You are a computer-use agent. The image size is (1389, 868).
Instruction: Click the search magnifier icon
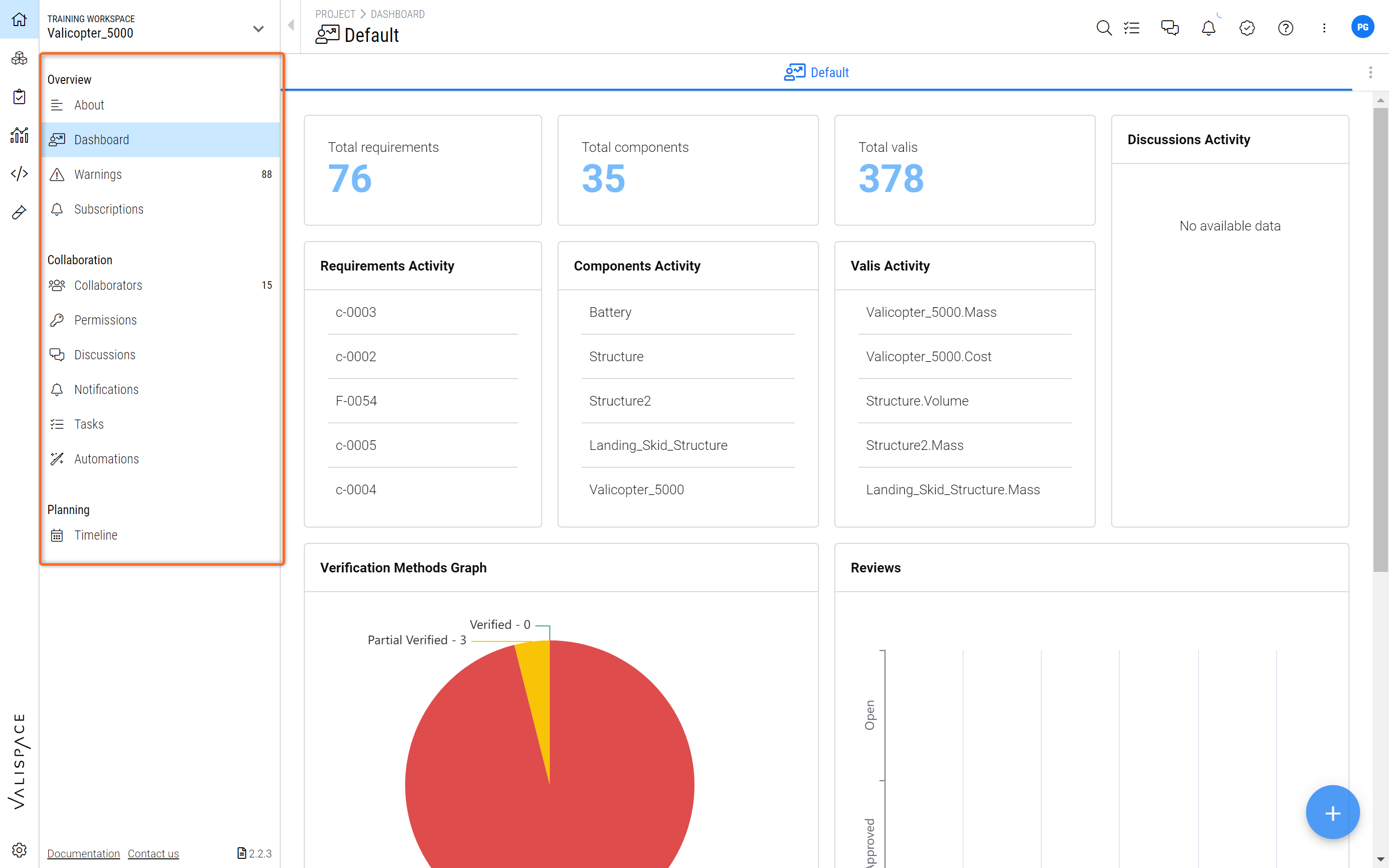1103,27
